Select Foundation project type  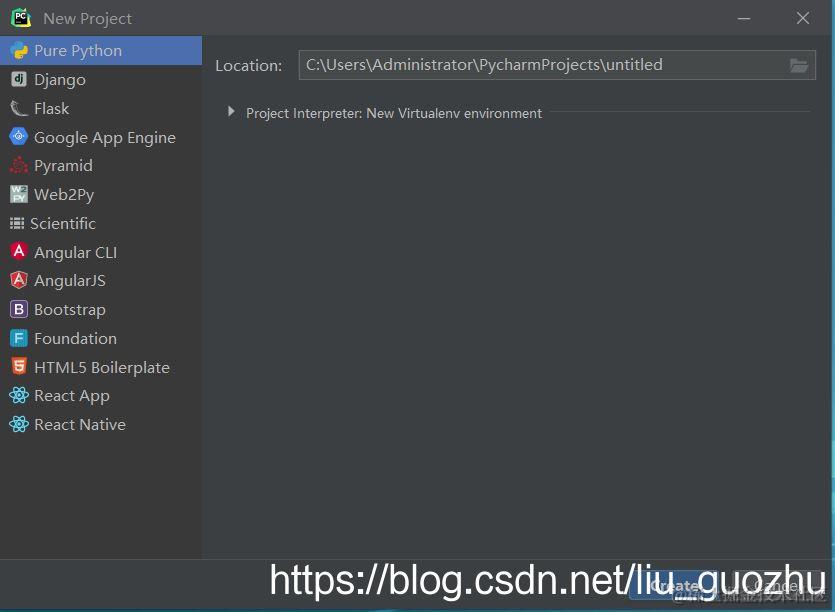[101, 338]
